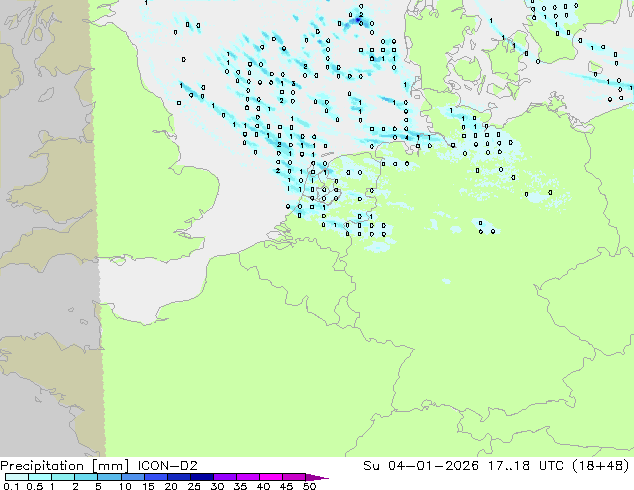Click the 15–20 mm legend swatch
Screen dimensions: 634x490
click(155, 477)
